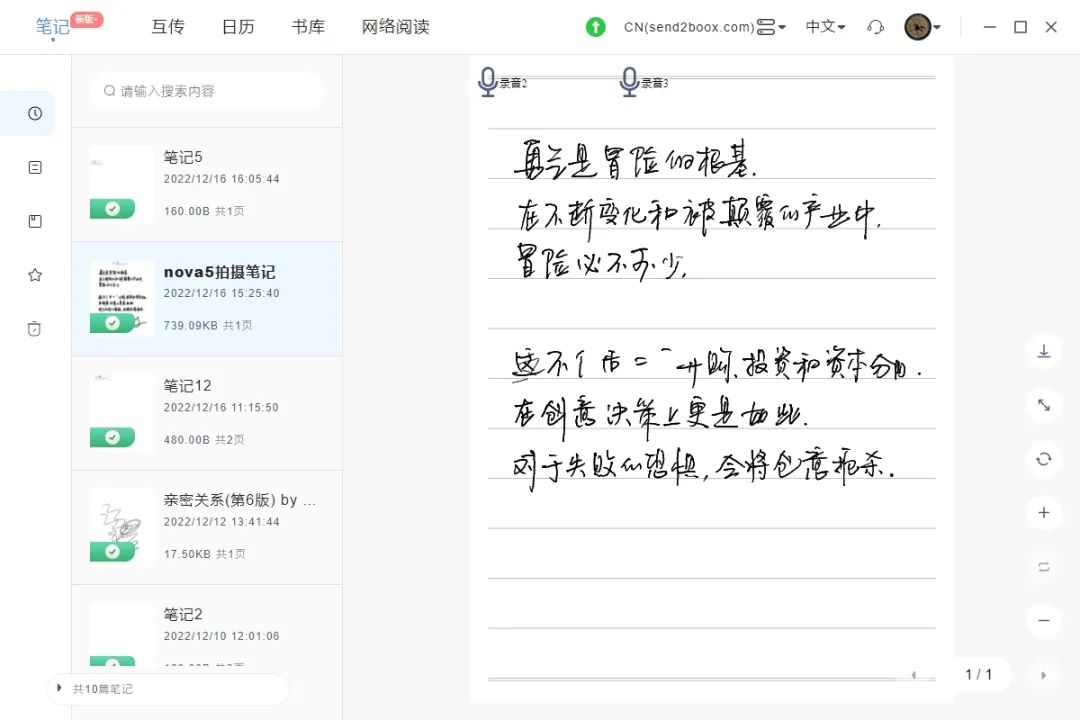Play the 录音2 microphone recording

coord(488,81)
